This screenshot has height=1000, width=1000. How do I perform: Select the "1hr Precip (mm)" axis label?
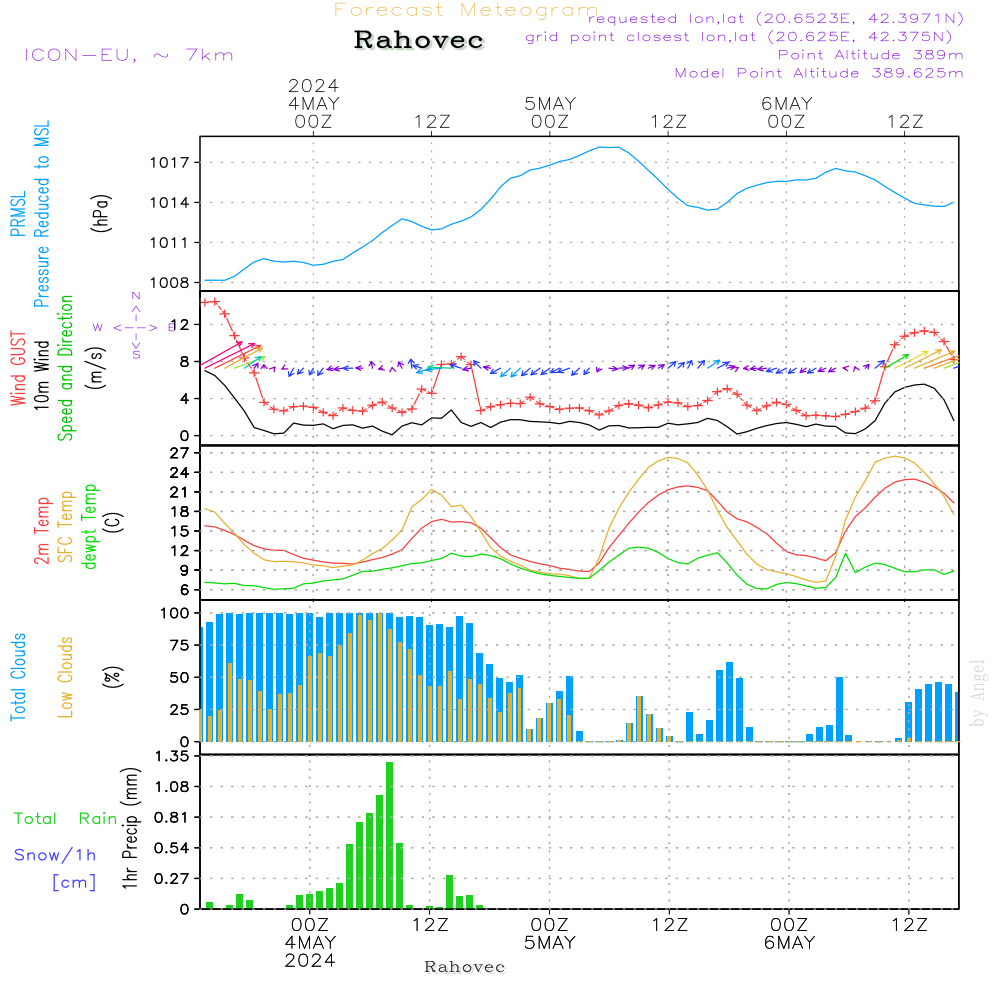[x=130, y=828]
